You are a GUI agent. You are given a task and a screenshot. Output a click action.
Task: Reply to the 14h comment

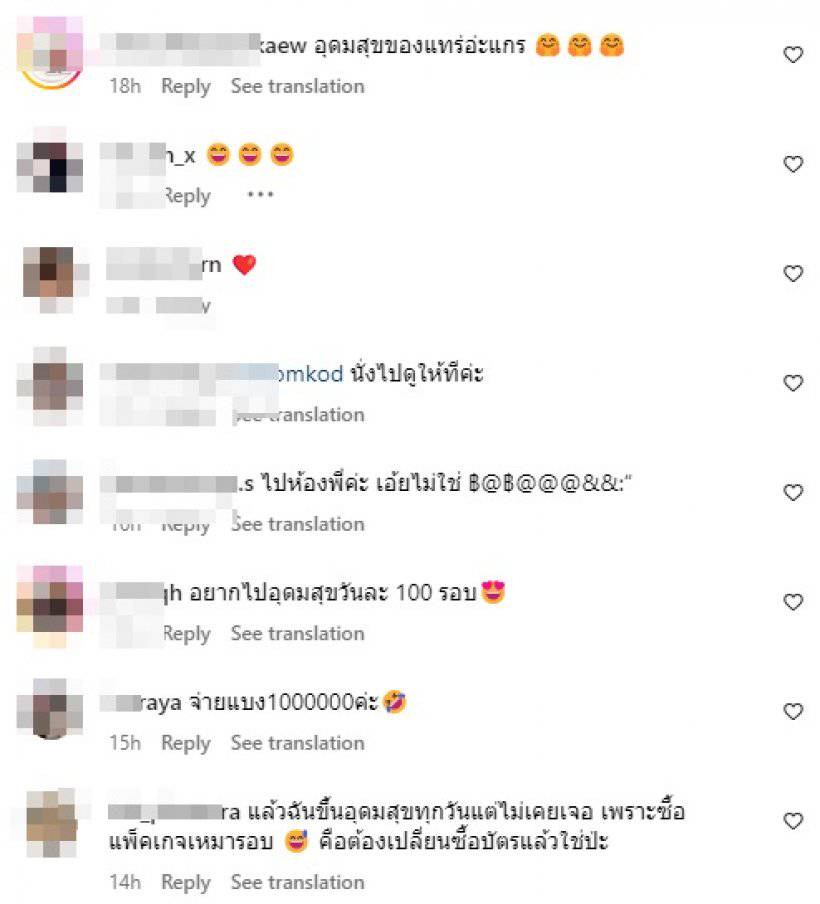click(x=186, y=883)
